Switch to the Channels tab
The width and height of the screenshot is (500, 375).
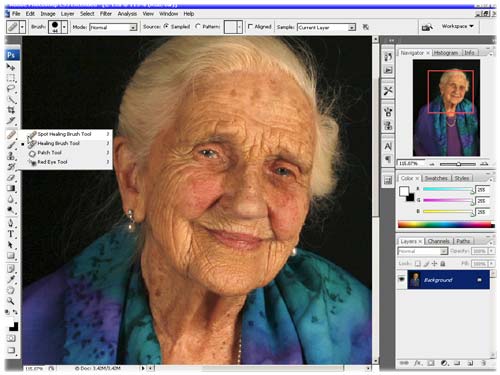coord(438,241)
